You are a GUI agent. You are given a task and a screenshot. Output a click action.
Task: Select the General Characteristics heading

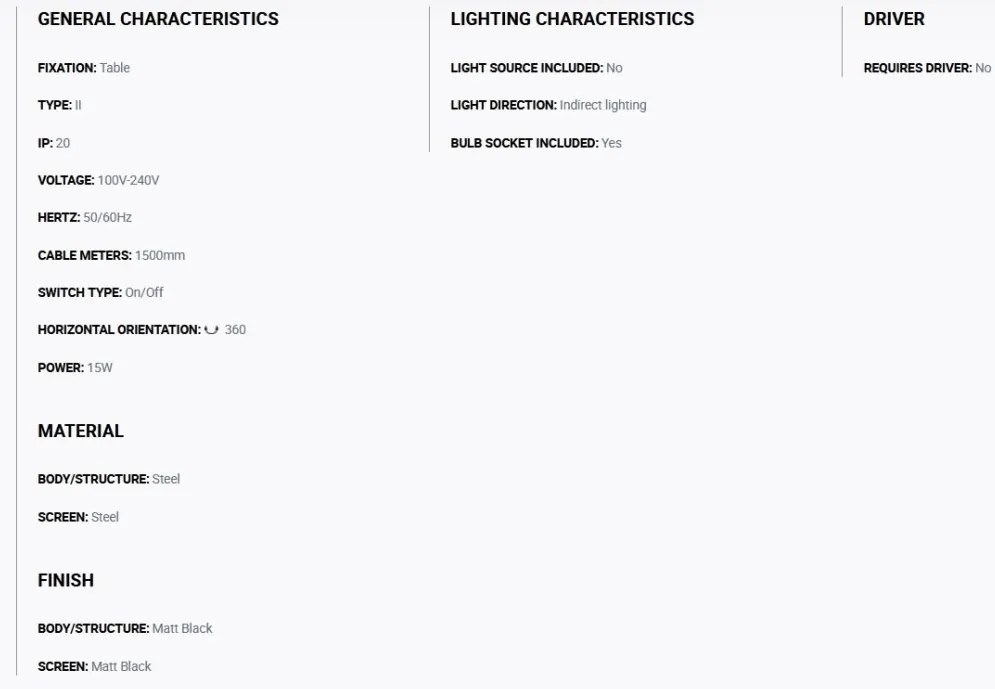(x=158, y=19)
